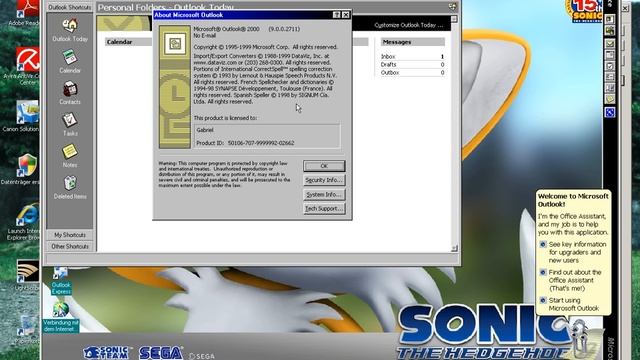Screen dimensions: 640x360
Task: Switch to Other Shortcuts group
Action: click(70, 247)
